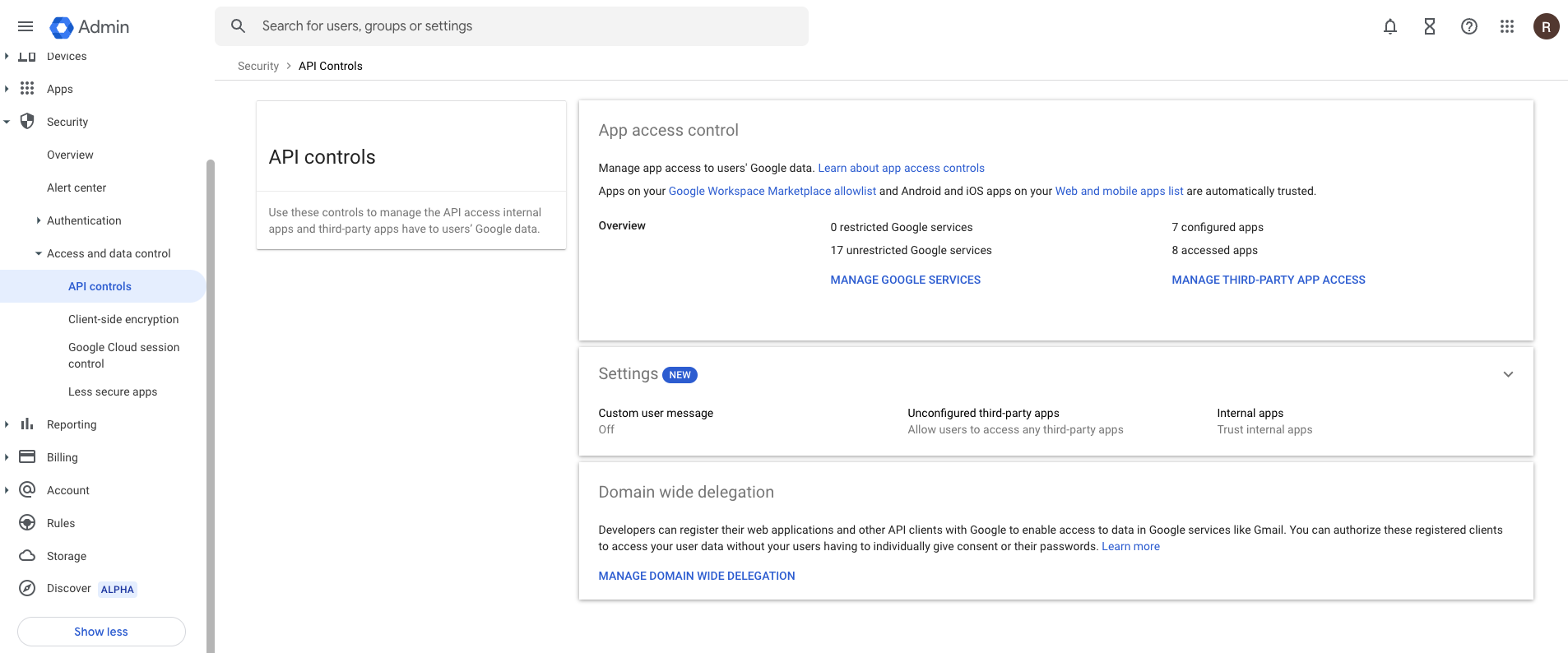Click MANAGE GOOGLE SERVICES link
Image resolution: width=1568 pixels, height=653 pixels.
click(x=905, y=280)
